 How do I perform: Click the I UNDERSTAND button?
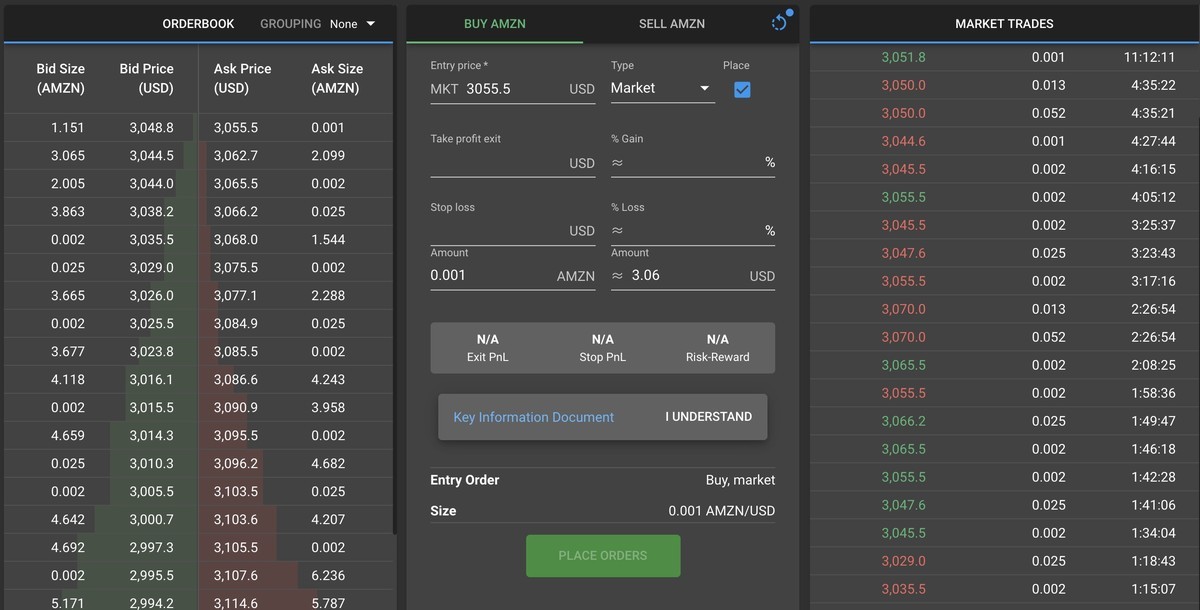[x=708, y=417]
